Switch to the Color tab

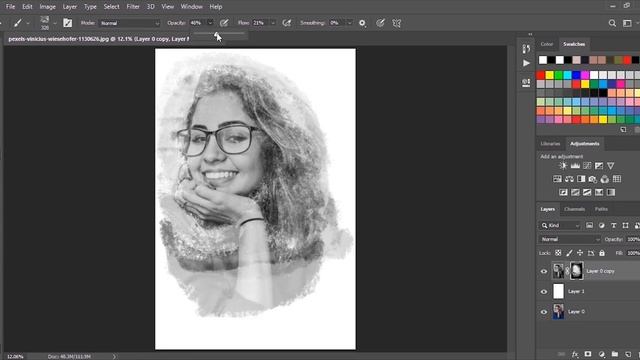(547, 44)
